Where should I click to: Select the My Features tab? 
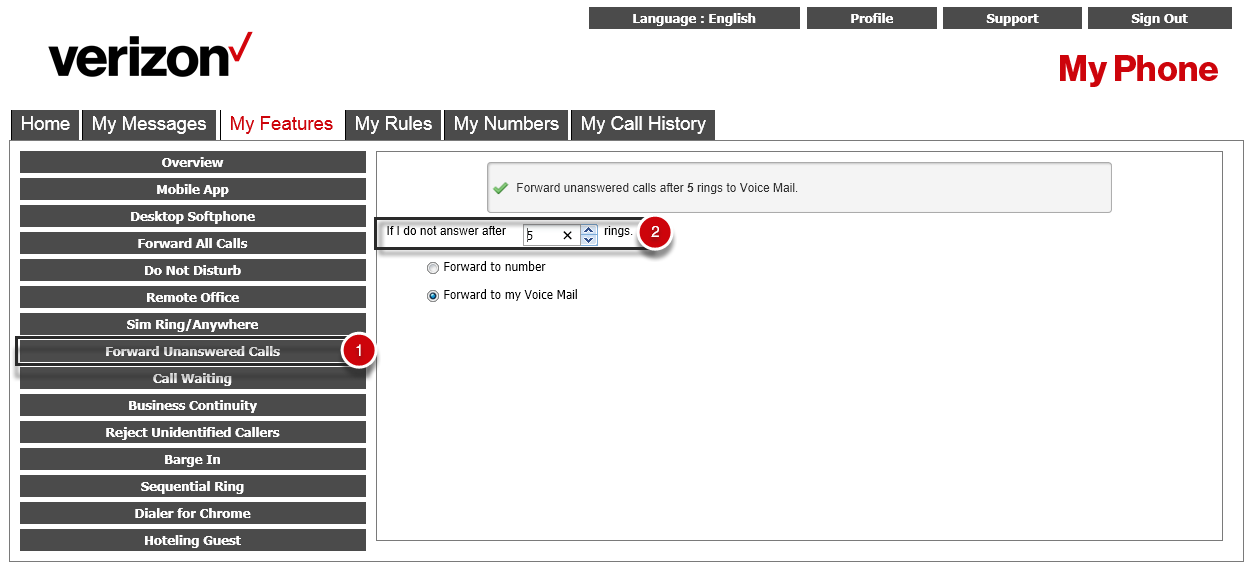(281, 124)
